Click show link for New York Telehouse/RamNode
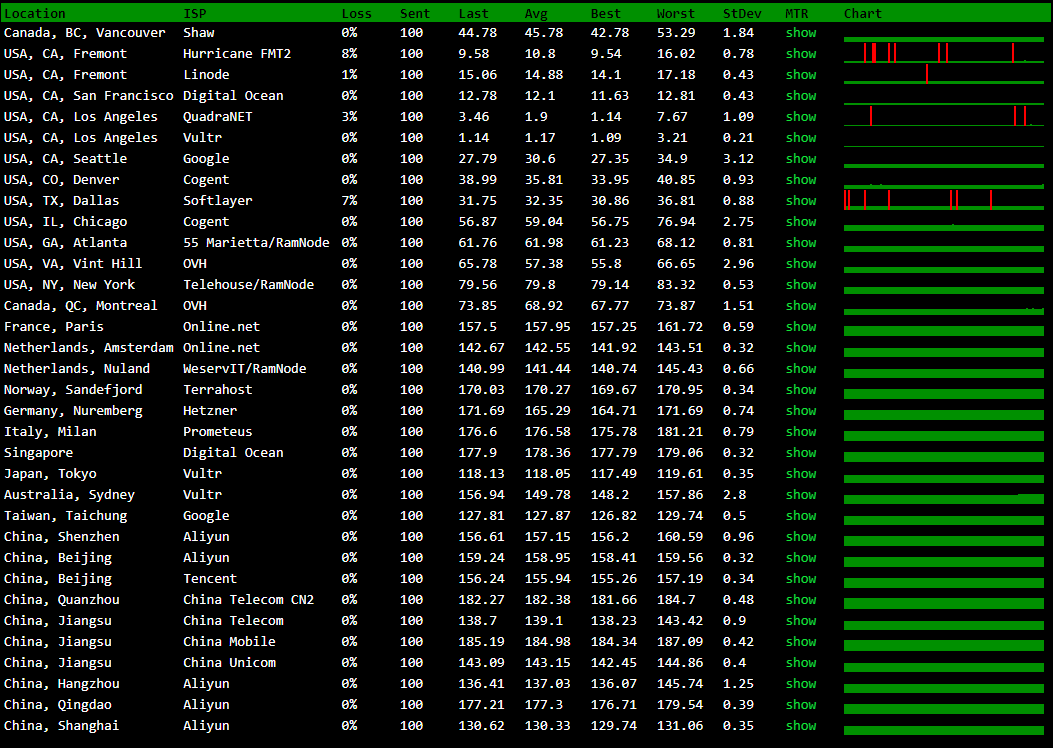The image size is (1053, 748). tap(800, 285)
